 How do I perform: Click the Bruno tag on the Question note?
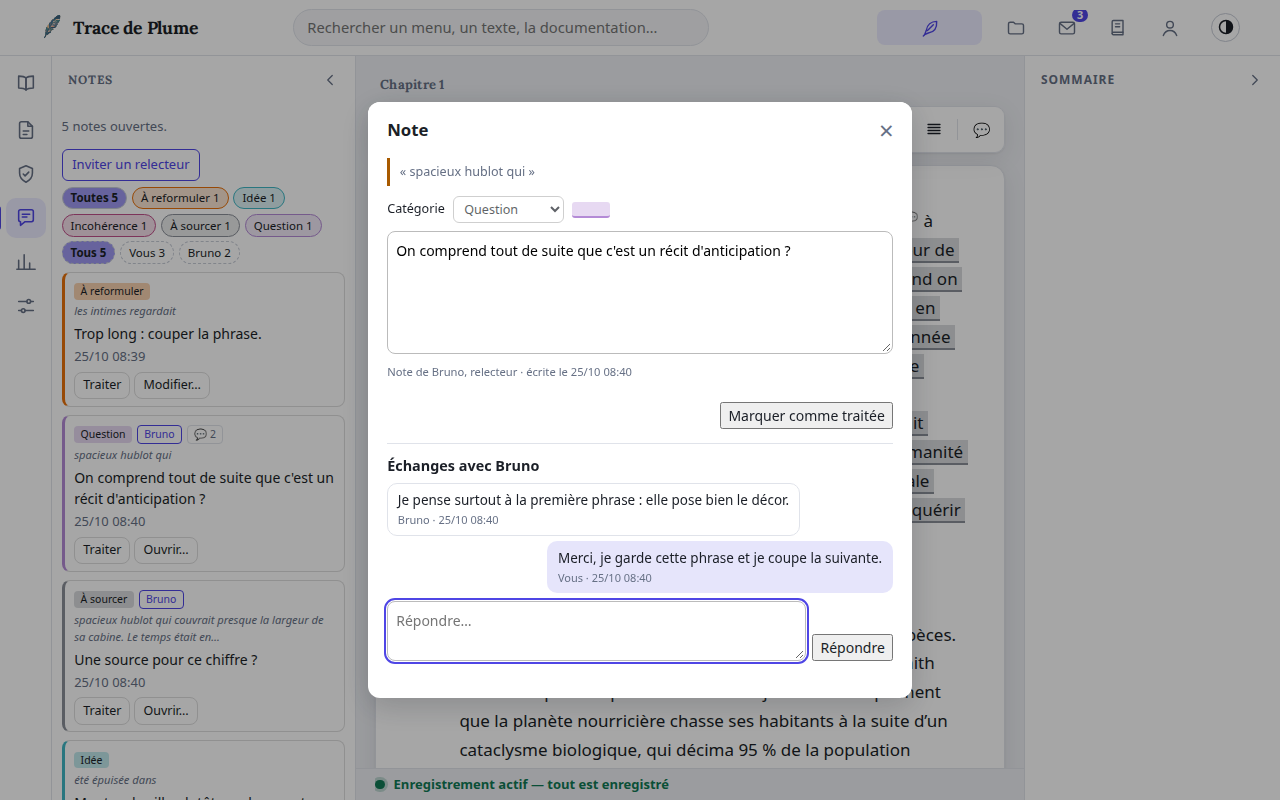pyautogui.click(x=159, y=434)
